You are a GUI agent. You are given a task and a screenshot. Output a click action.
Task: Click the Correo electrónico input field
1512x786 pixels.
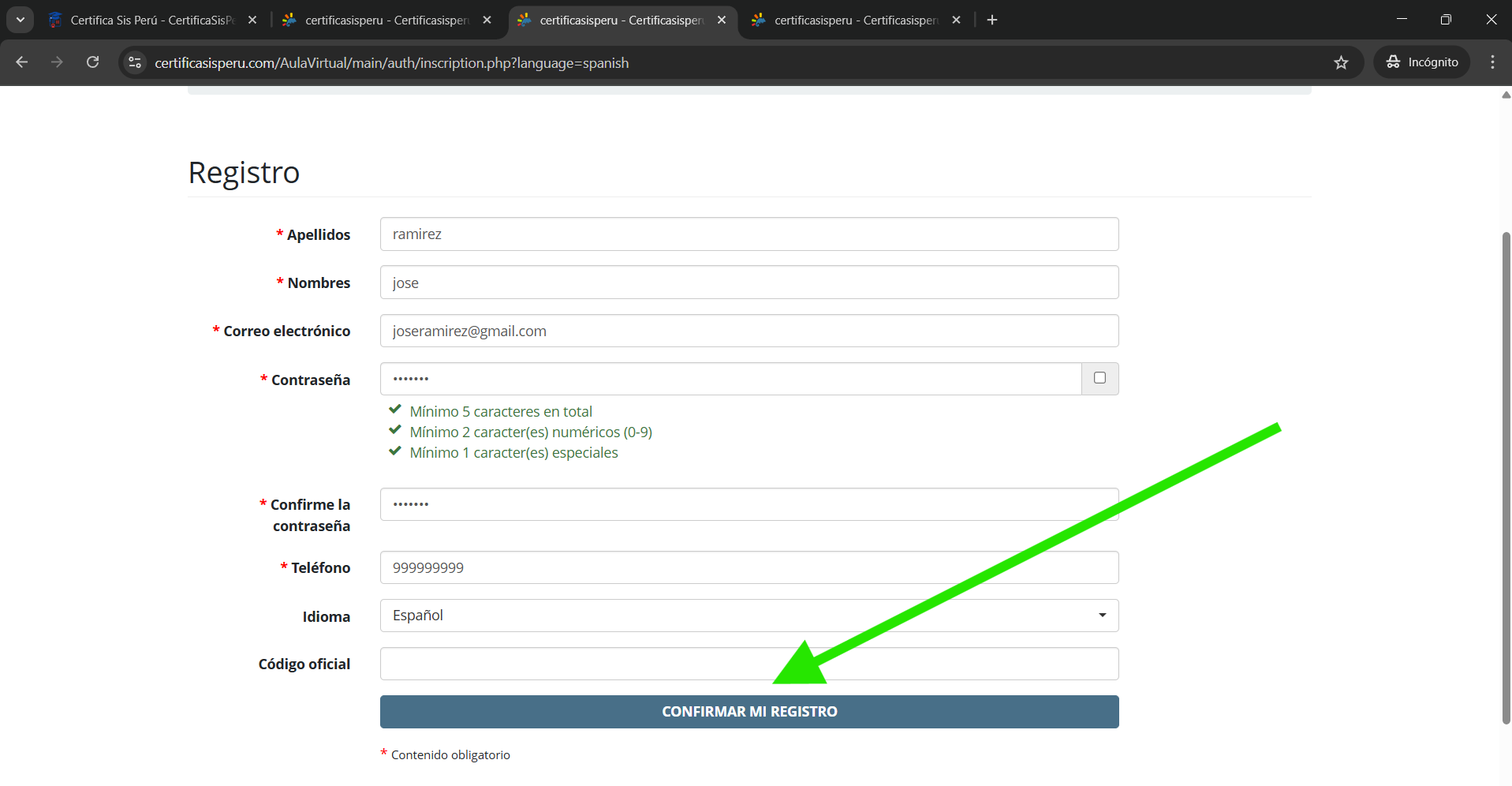pos(749,331)
